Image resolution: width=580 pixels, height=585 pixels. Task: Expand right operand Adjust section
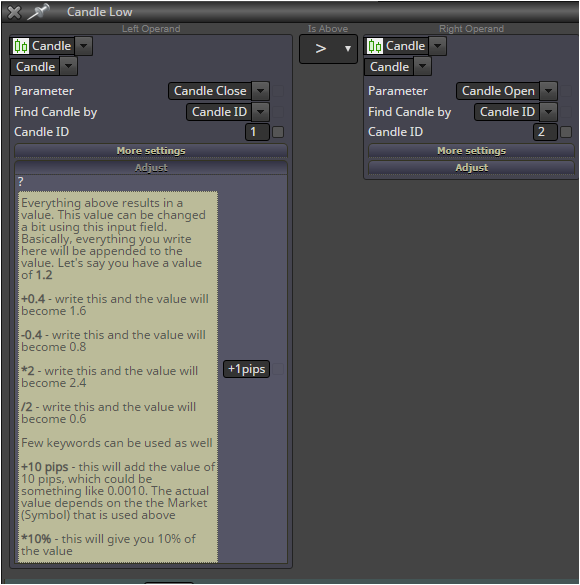coord(471,168)
